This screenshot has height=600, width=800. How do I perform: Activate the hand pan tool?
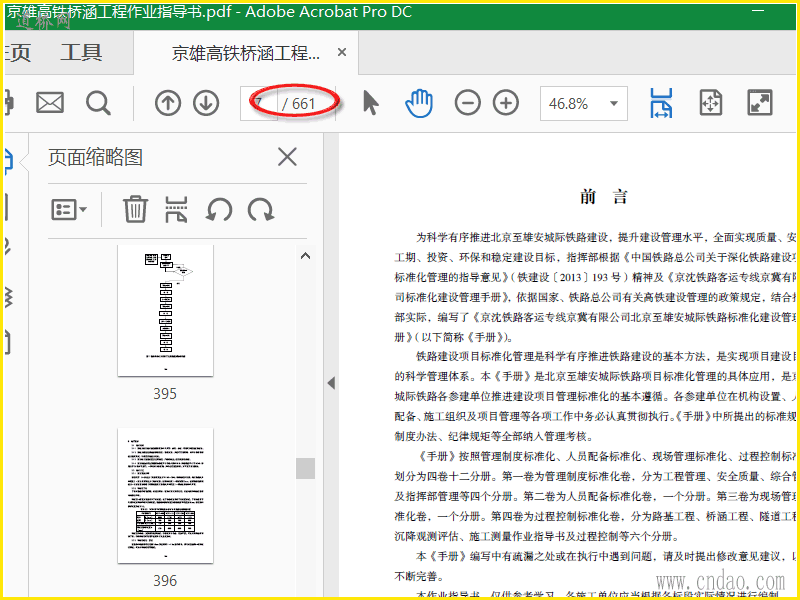tap(419, 103)
